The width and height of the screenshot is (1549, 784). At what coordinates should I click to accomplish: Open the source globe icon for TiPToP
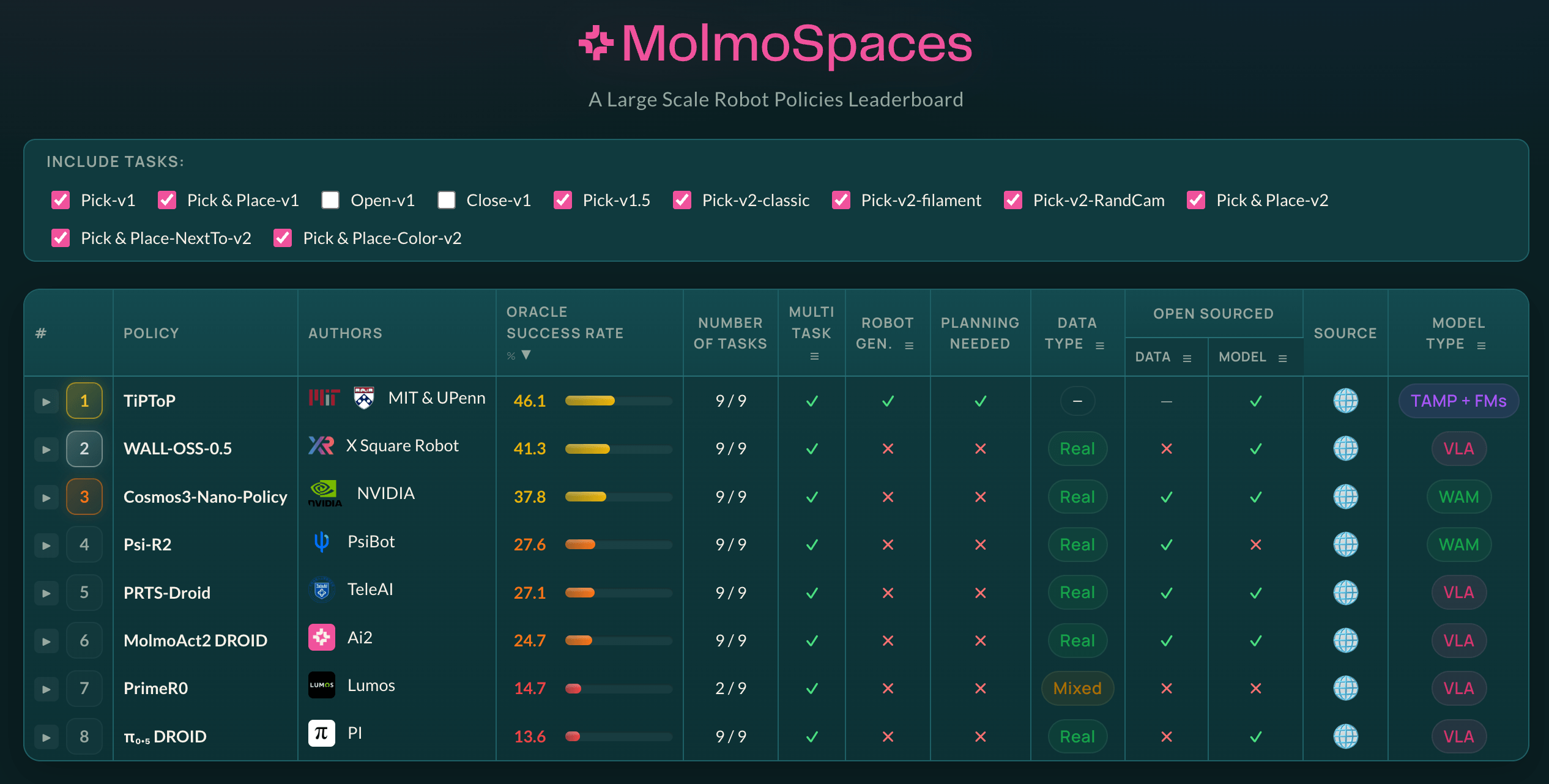click(1345, 401)
